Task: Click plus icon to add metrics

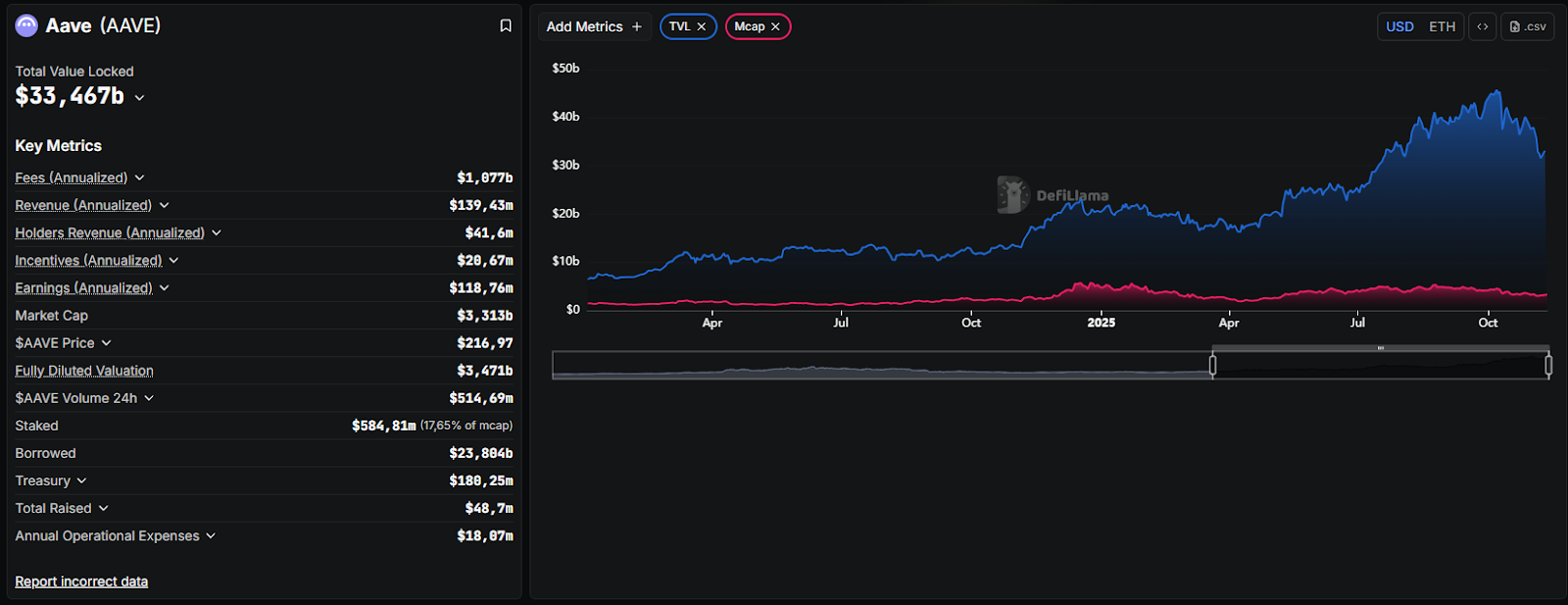Action: click(x=637, y=26)
